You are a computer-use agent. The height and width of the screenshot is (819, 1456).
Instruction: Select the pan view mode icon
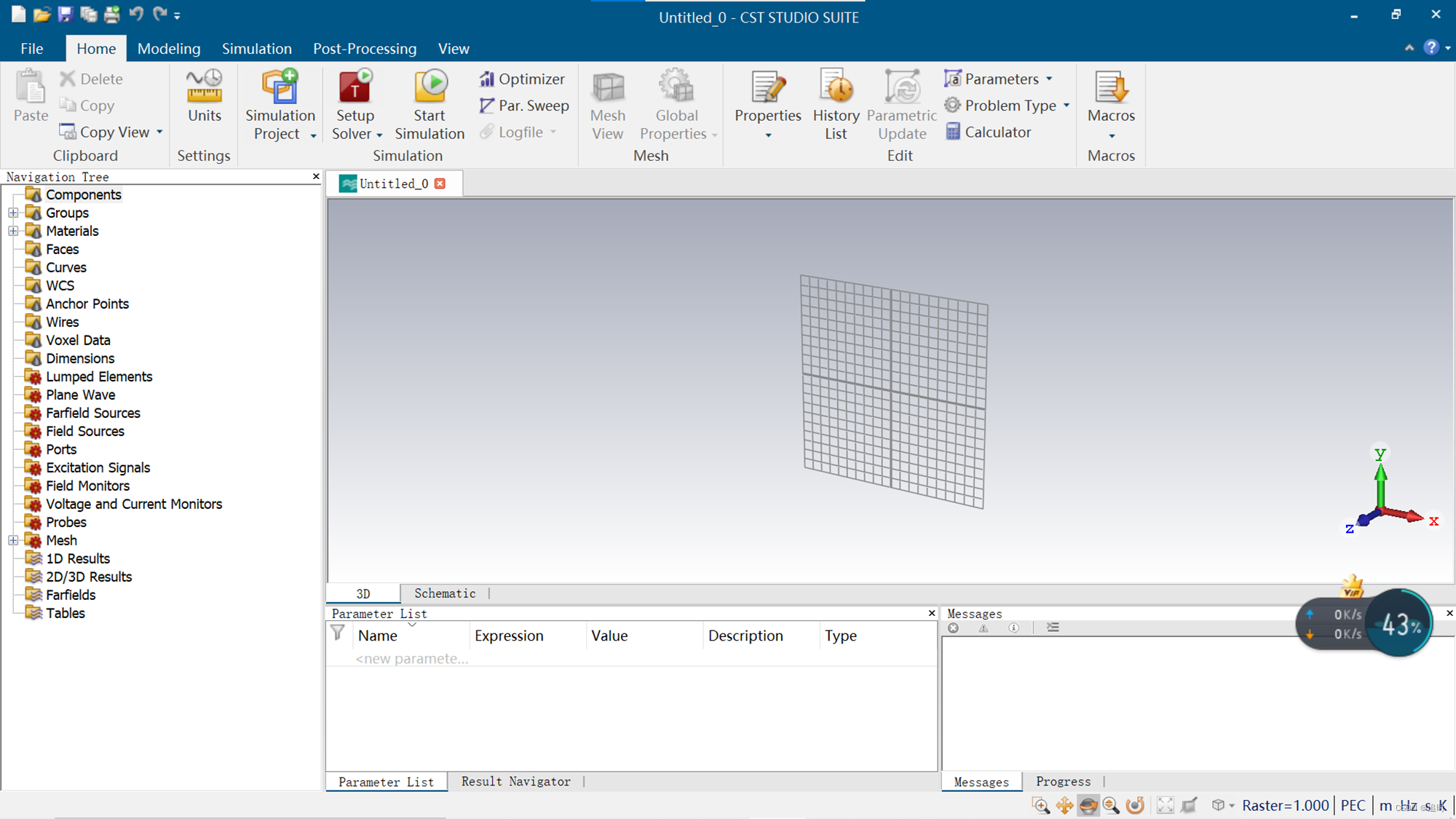pyautogui.click(x=1065, y=805)
